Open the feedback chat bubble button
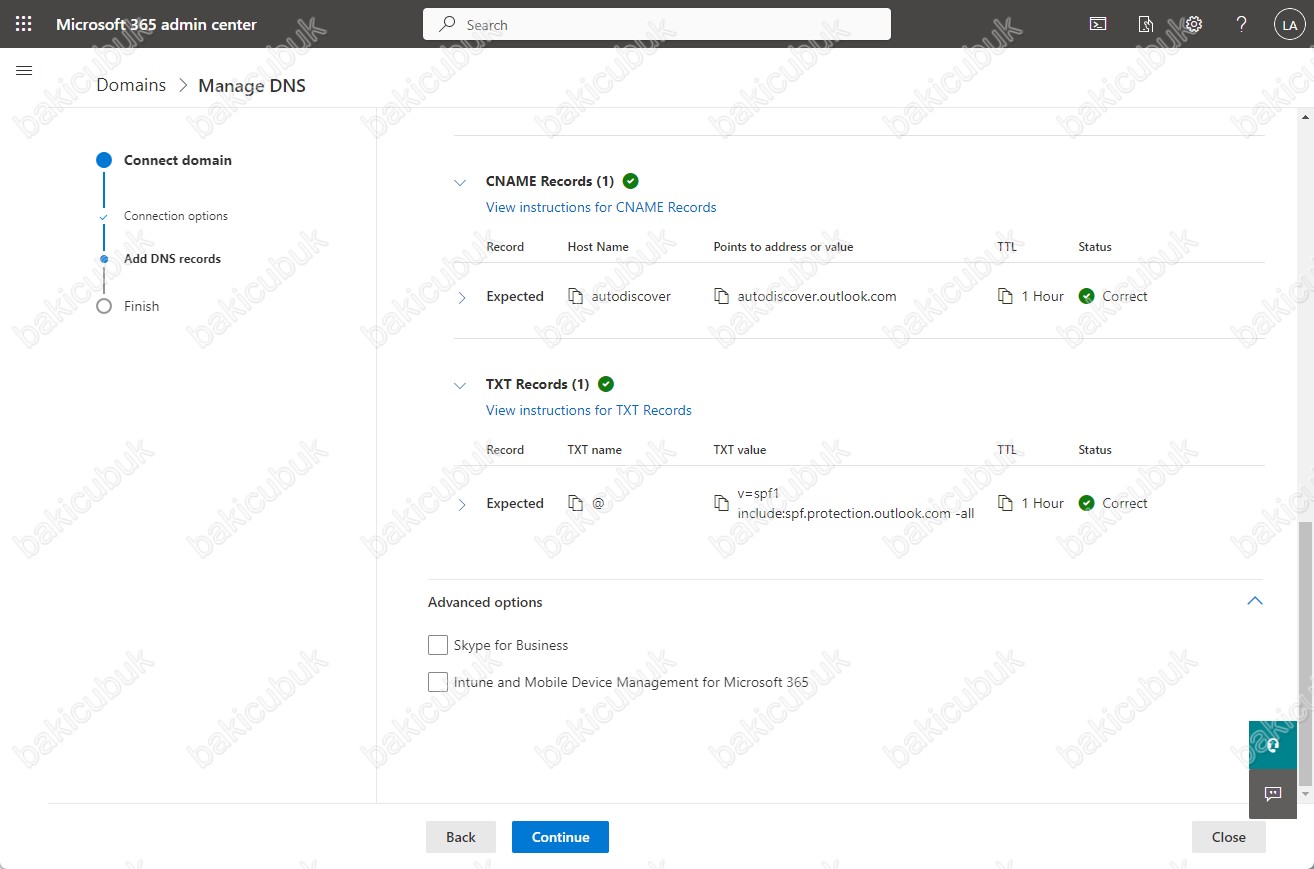1314x869 pixels. point(1273,794)
